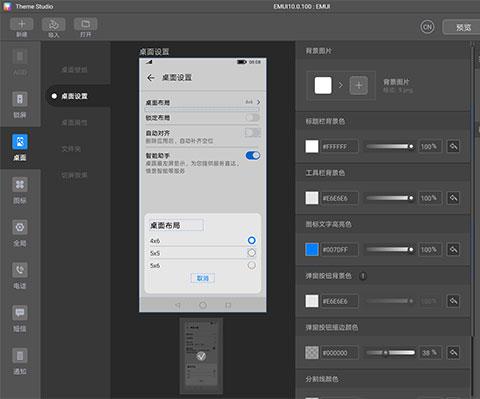Click the 38% opacity value field
The width and height of the screenshot is (480, 399).
(429, 353)
